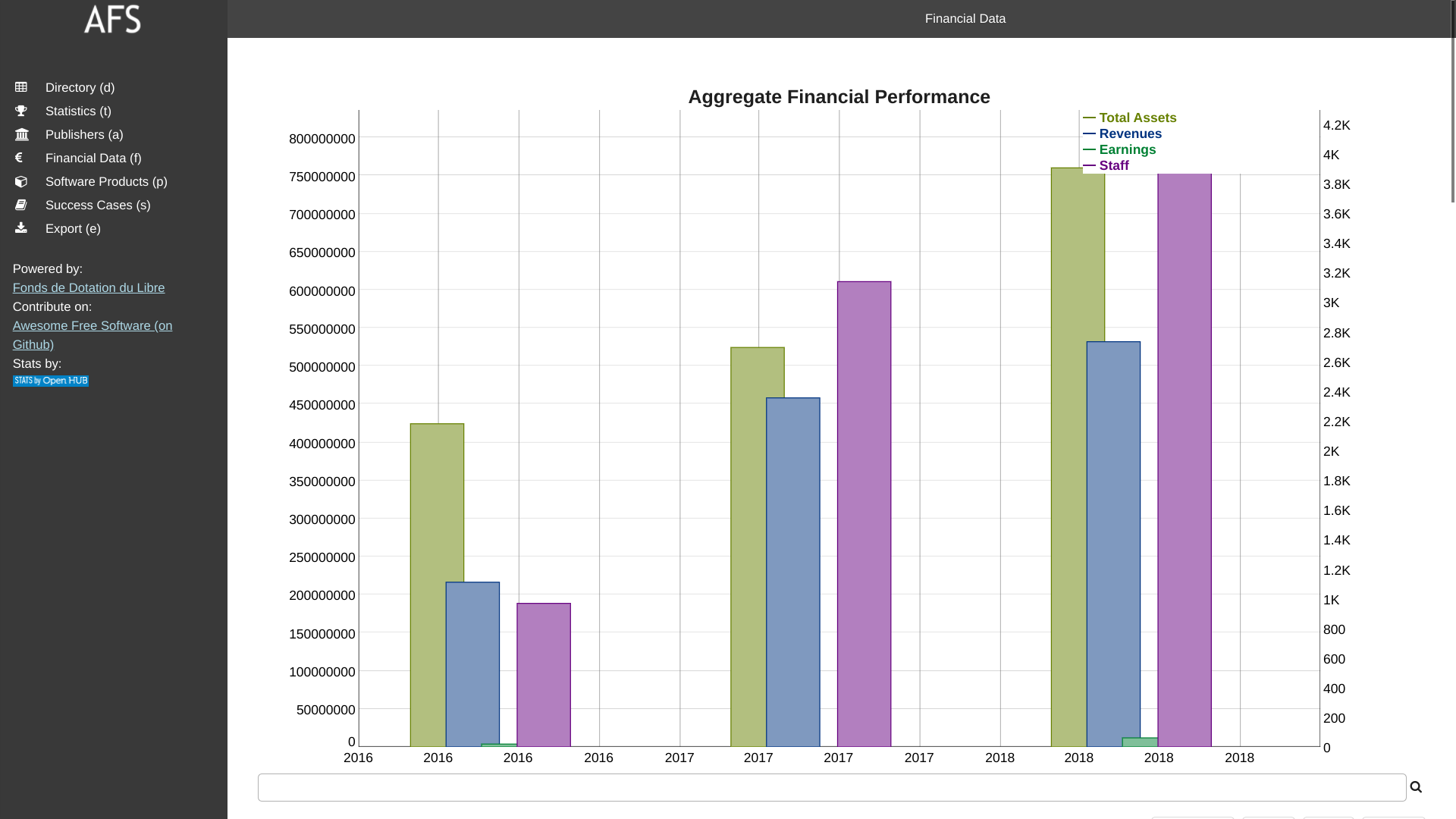Open Software Products (p) menu item
Image resolution: width=1456 pixels, height=819 pixels.
(x=114, y=182)
